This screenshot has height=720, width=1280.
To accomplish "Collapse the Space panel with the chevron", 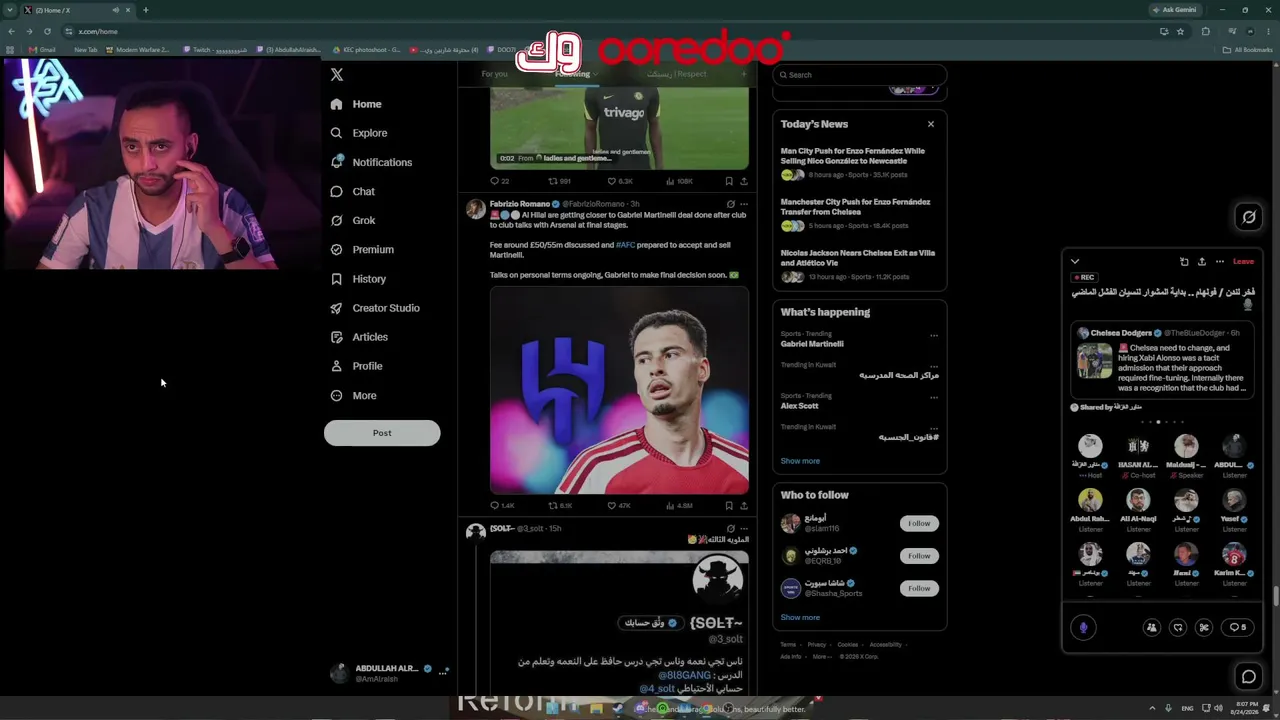I will click(x=1075, y=262).
